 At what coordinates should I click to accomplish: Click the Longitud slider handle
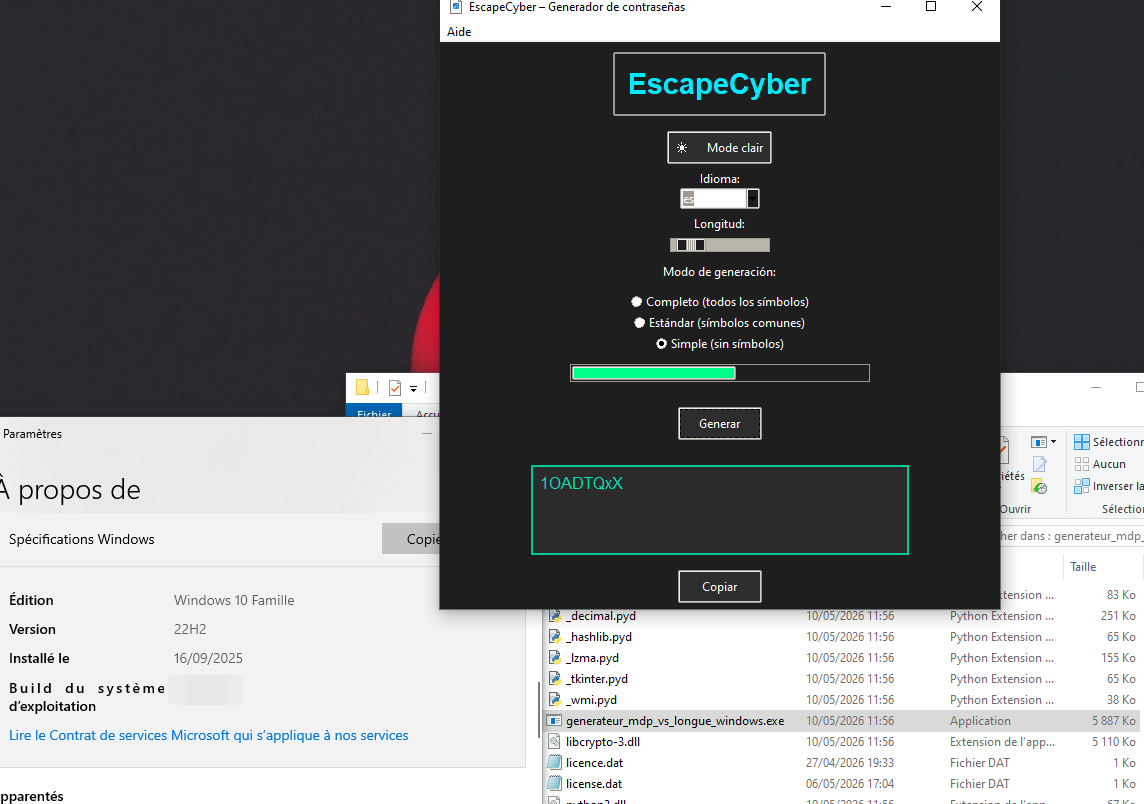[x=690, y=245]
